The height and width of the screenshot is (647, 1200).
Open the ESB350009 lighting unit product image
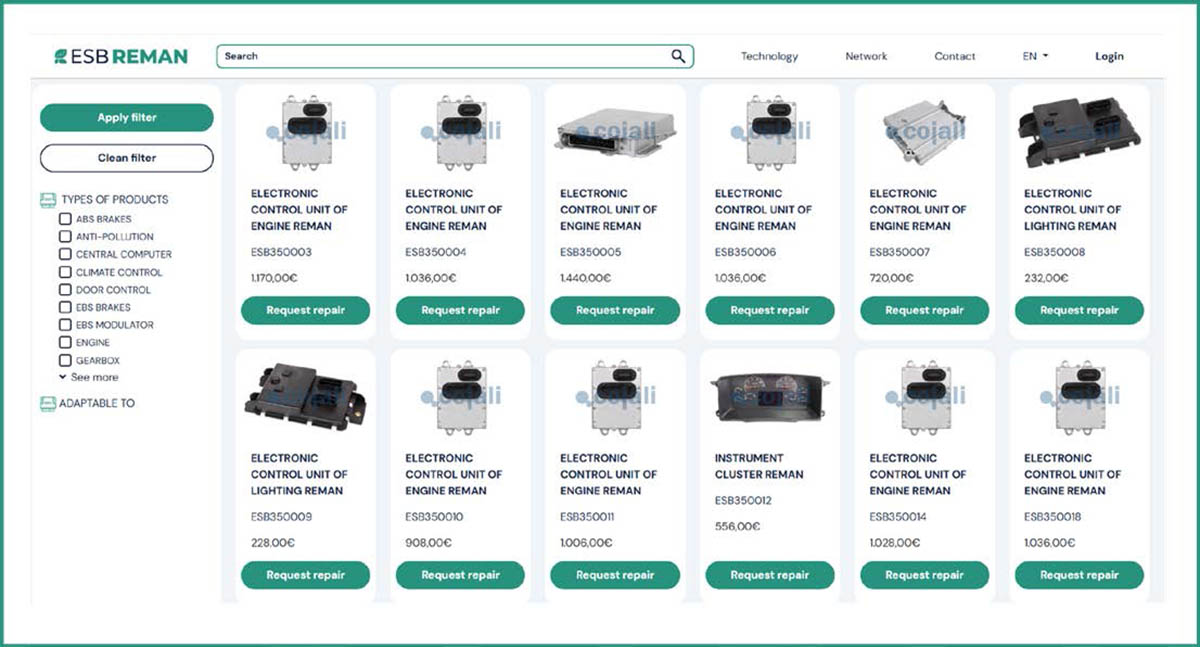point(305,398)
